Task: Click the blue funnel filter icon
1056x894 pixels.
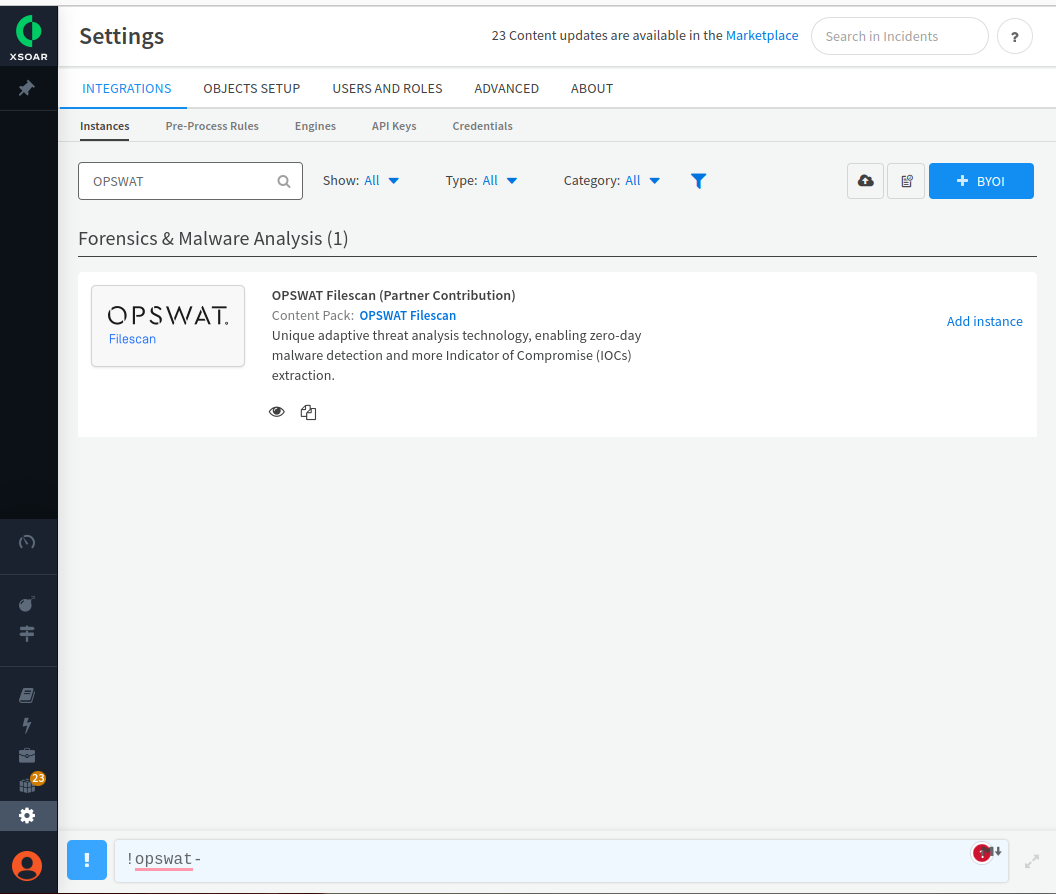Action: pyautogui.click(x=698, y=181)
